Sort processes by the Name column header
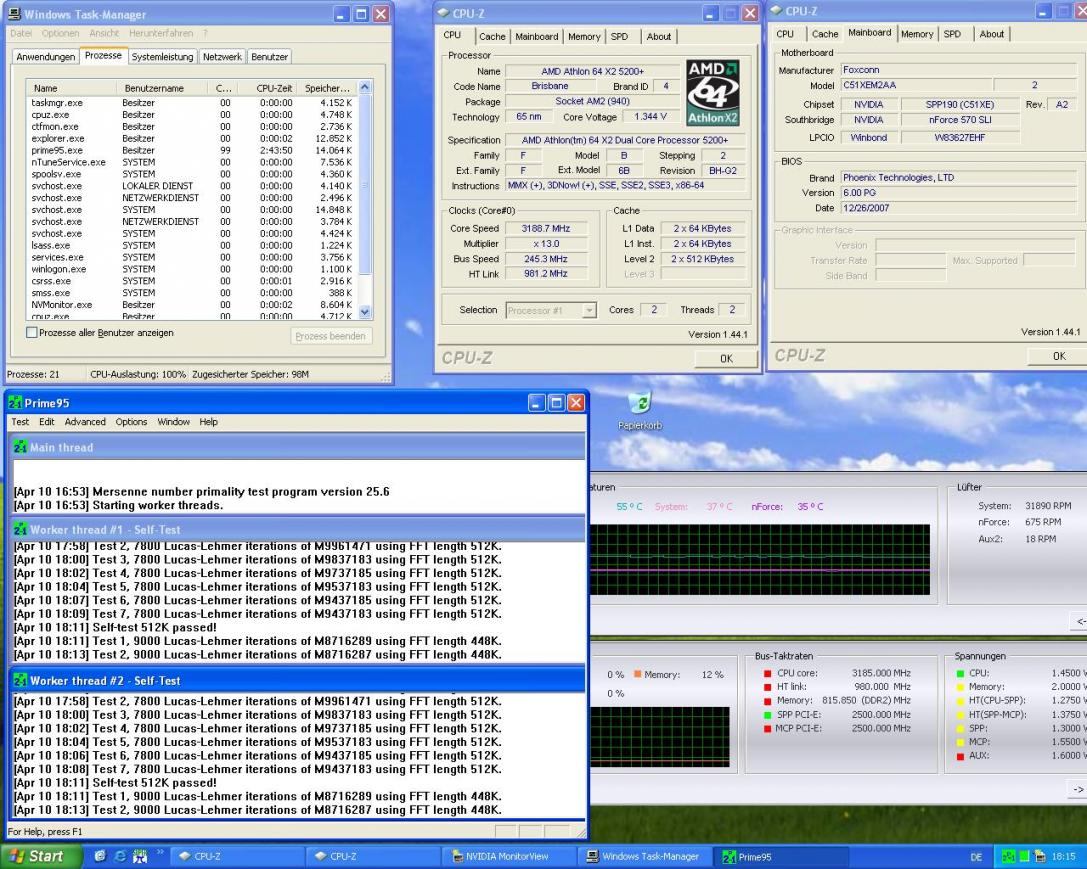 [x=72, y=88]
